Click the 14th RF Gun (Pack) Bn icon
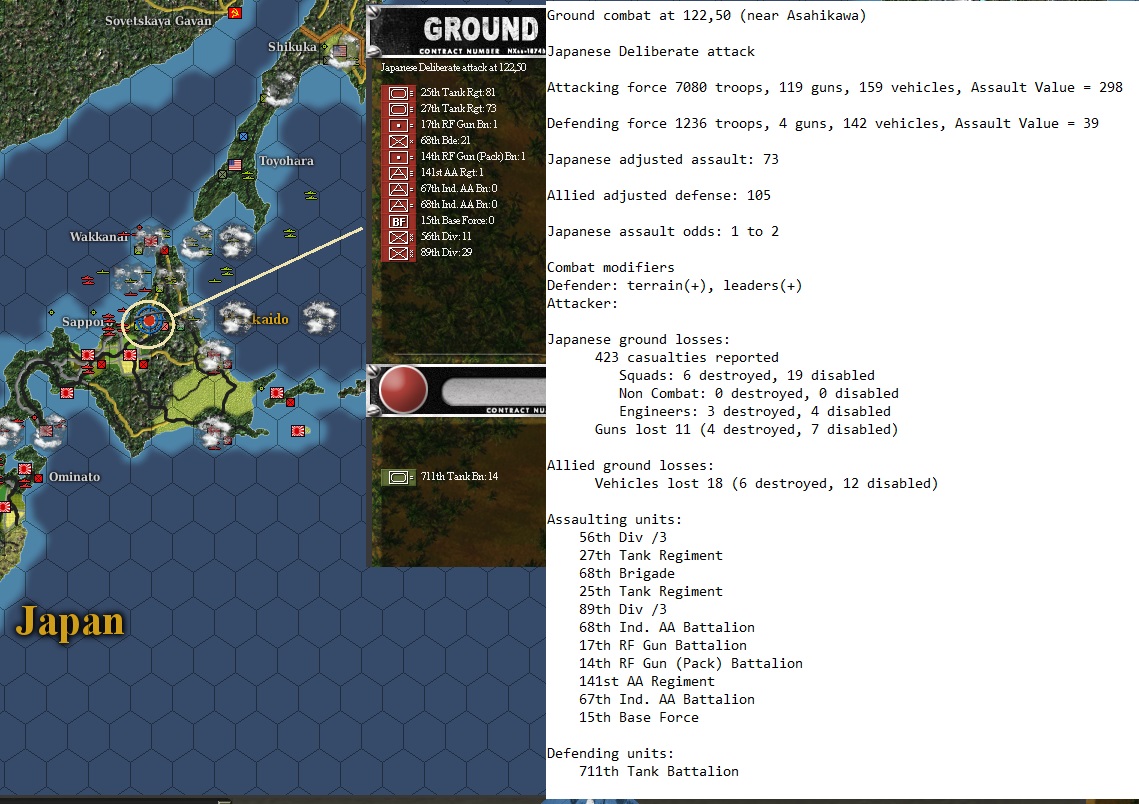1139x804 pixels. point(398,157)
